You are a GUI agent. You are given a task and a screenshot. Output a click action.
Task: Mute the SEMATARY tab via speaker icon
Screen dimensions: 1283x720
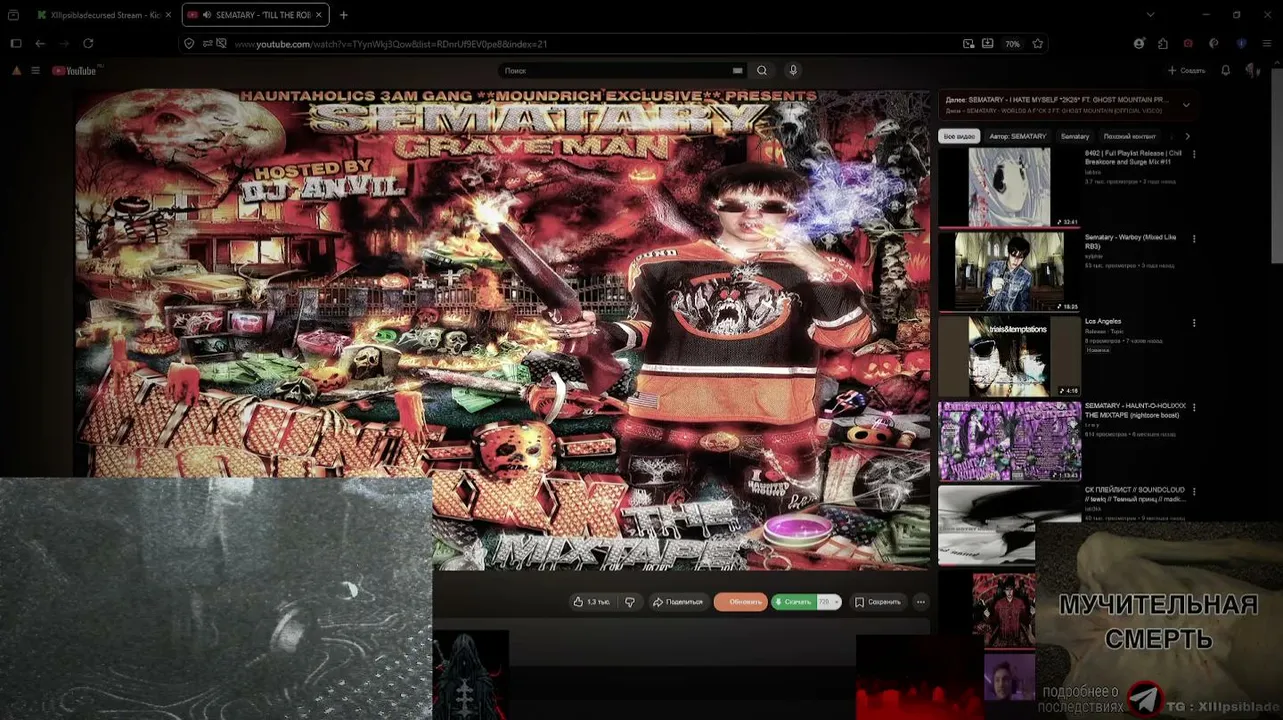point(206,15)
